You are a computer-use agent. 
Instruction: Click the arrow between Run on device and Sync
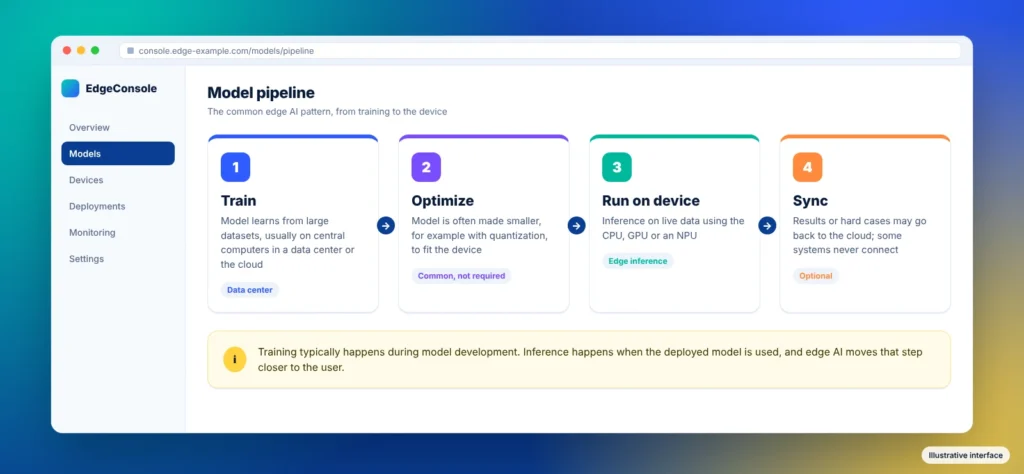click(x=767, y=226)
